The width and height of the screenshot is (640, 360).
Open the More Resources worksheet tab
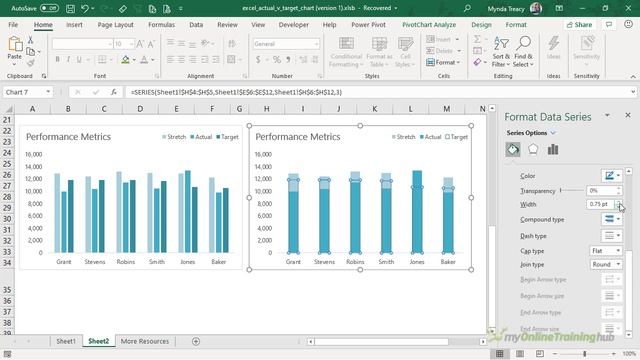pos(144,341)
